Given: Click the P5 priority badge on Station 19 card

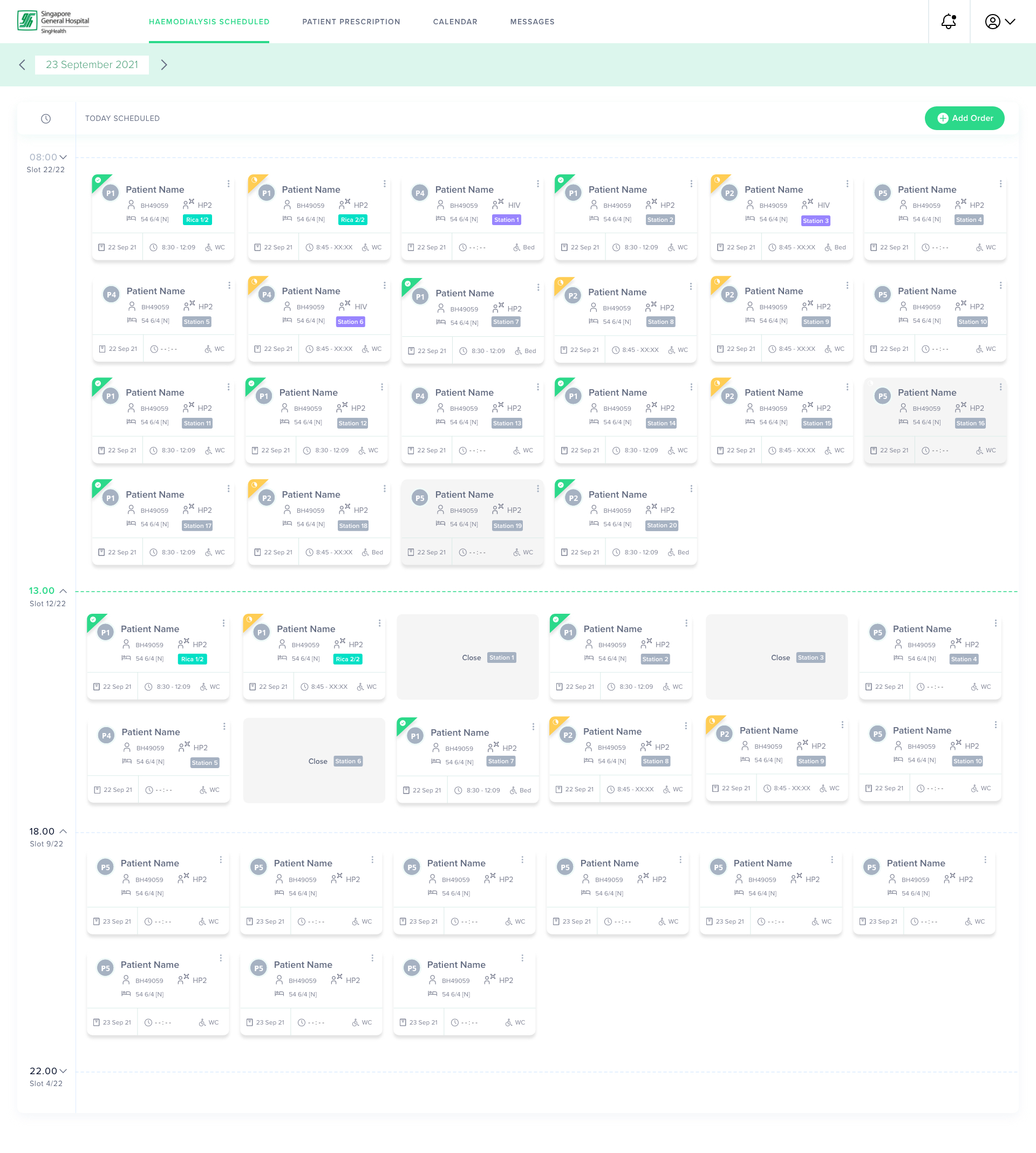Looking at the screenshot, I should pos(419,498).
